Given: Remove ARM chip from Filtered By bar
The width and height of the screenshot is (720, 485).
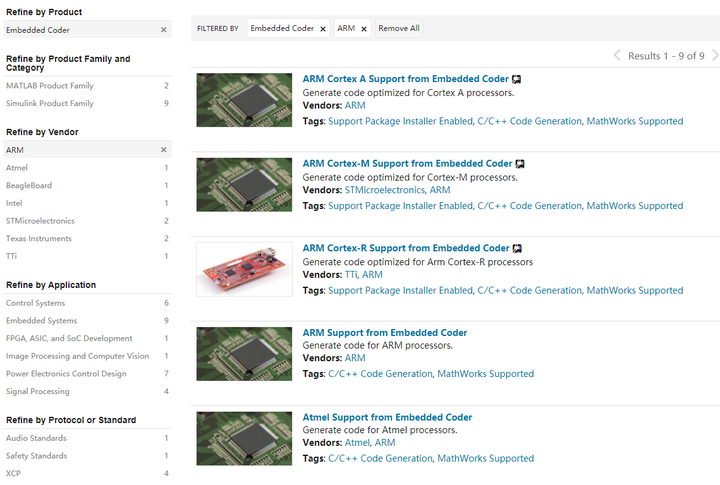Looking at the screenshot, I should coord(364,29).
